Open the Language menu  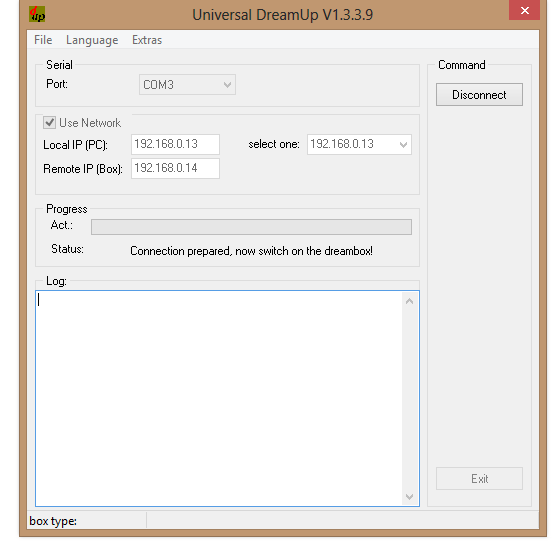point(92,40)
